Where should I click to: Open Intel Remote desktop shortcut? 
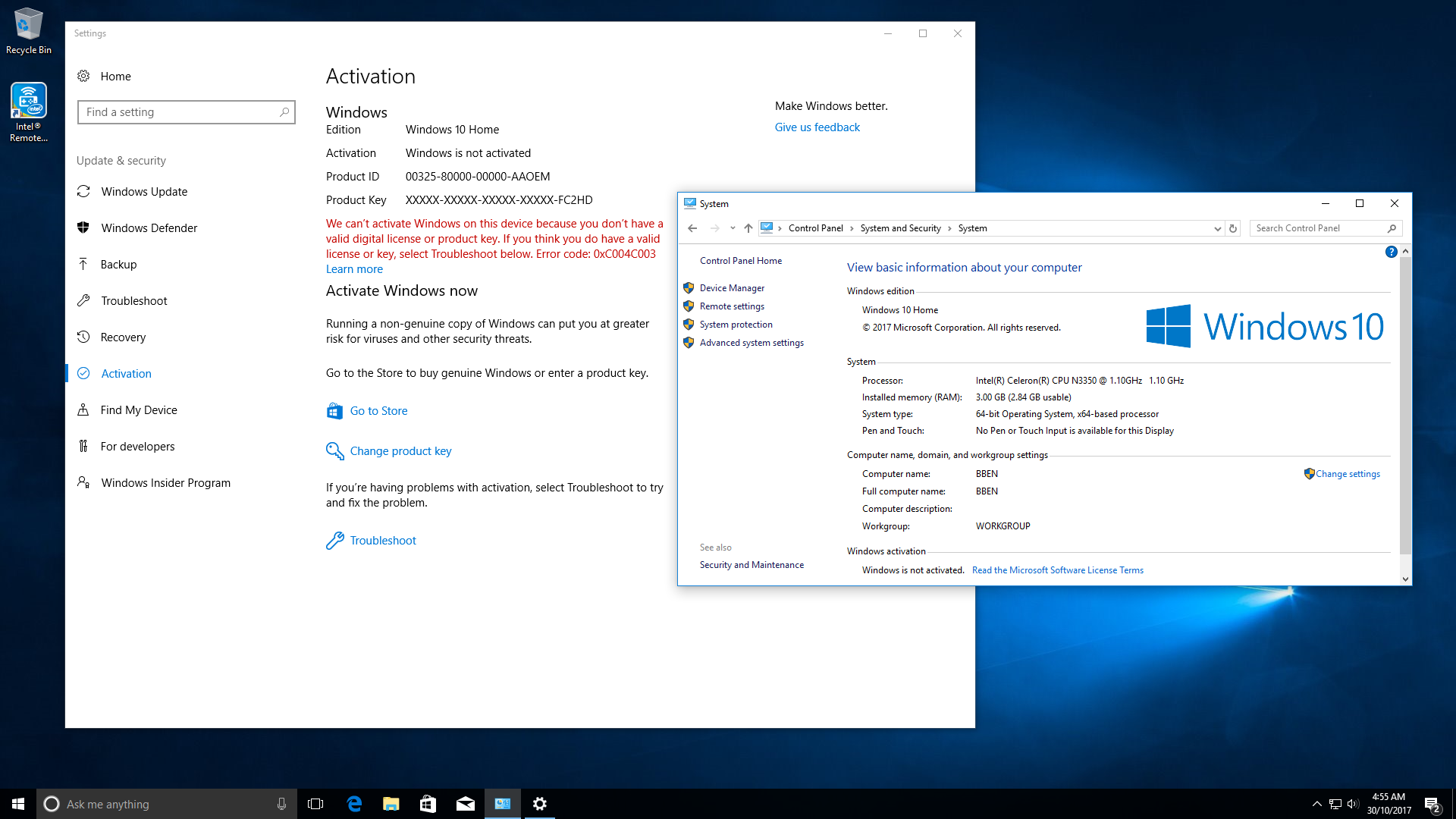(x=29, y=112)
